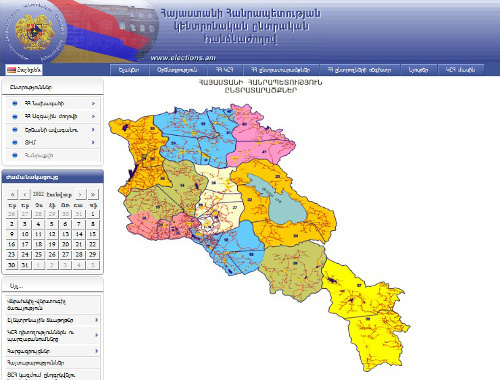This screenshot has width=500, height=380.
Task: Open ԿԸՀ որոշումներն ու արձանագրությունները link
Action: pos(40,336)
